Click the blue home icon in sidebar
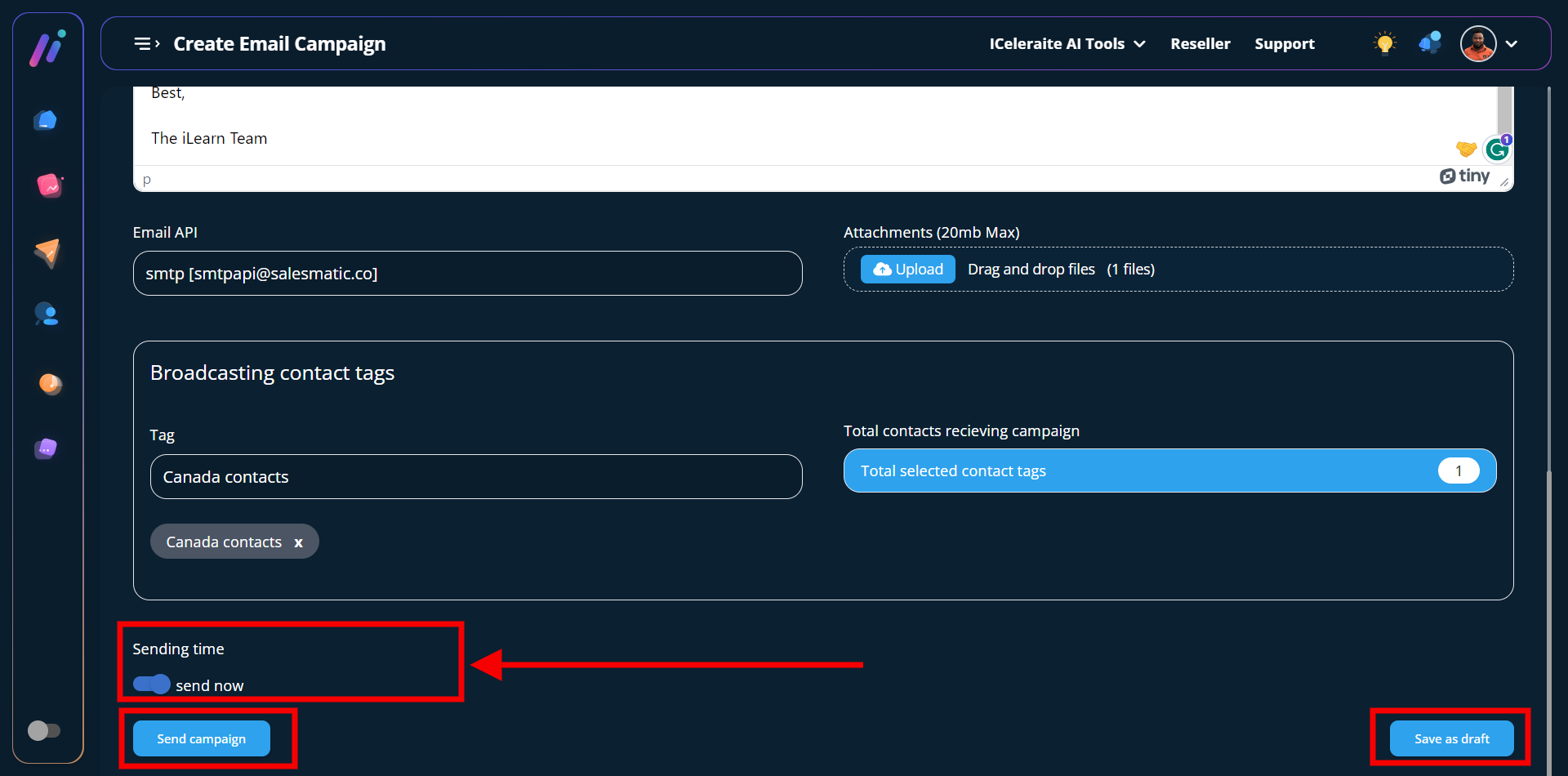Viewport: 1568px width, 776px height. 46,121
